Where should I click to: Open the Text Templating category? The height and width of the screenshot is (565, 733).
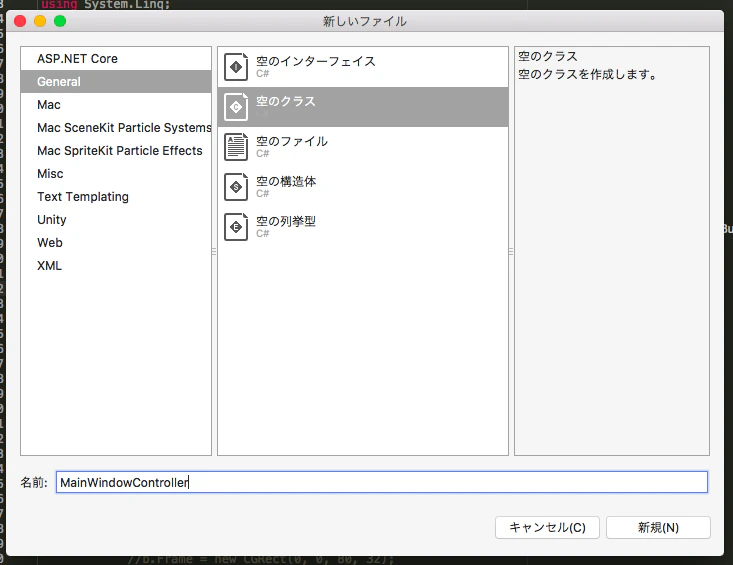click(x=116, y=197)
